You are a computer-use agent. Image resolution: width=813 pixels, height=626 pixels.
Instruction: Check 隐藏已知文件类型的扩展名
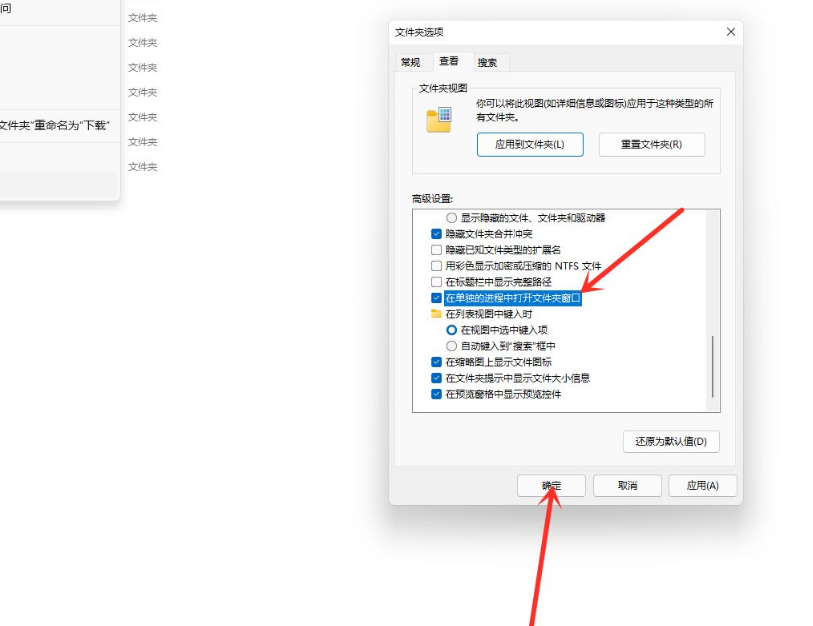(436, 249)
